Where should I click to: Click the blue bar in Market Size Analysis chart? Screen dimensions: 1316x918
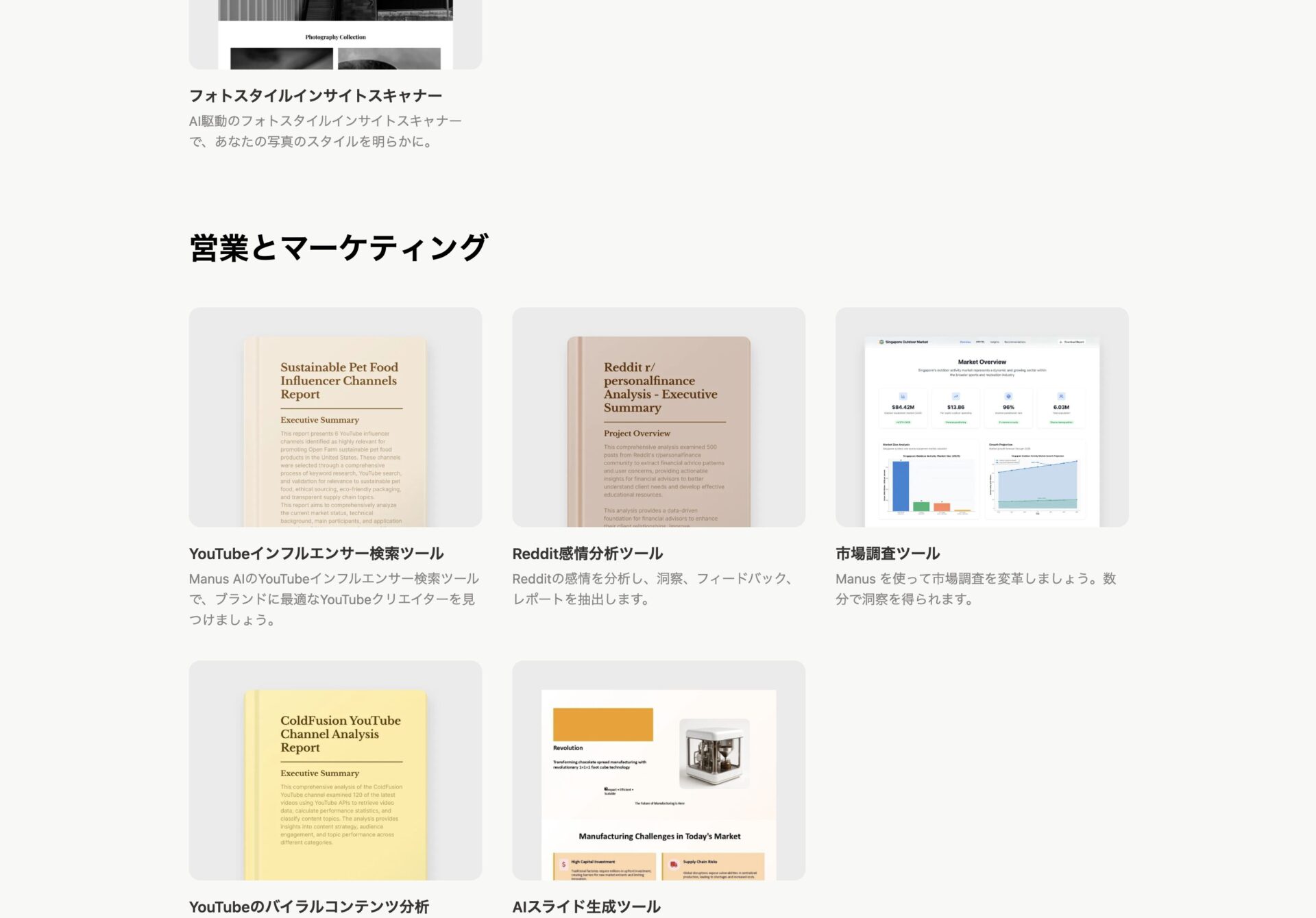(x=900, y=486)
